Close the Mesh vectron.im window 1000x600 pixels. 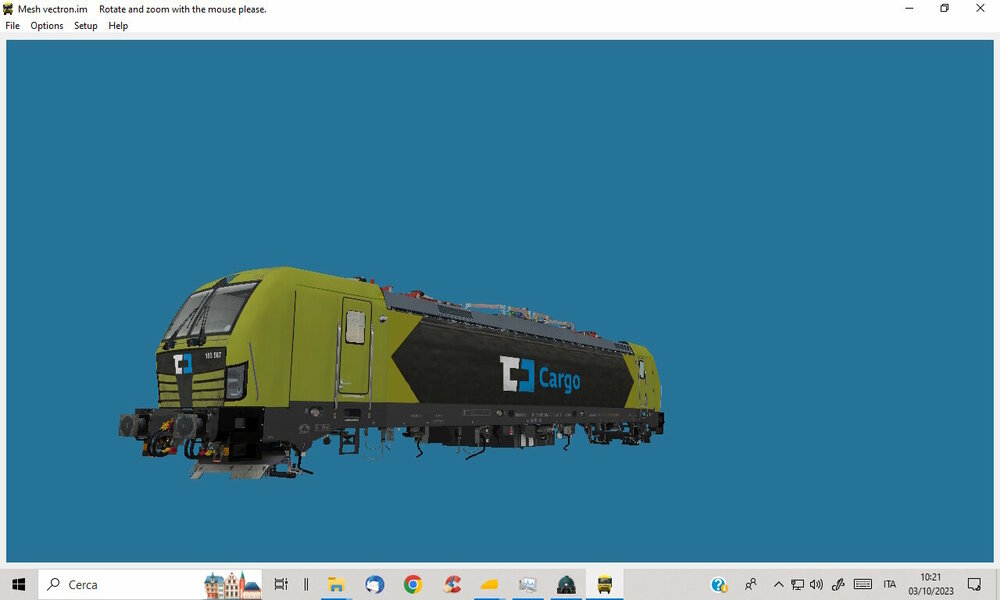click(x=980, y=8)
